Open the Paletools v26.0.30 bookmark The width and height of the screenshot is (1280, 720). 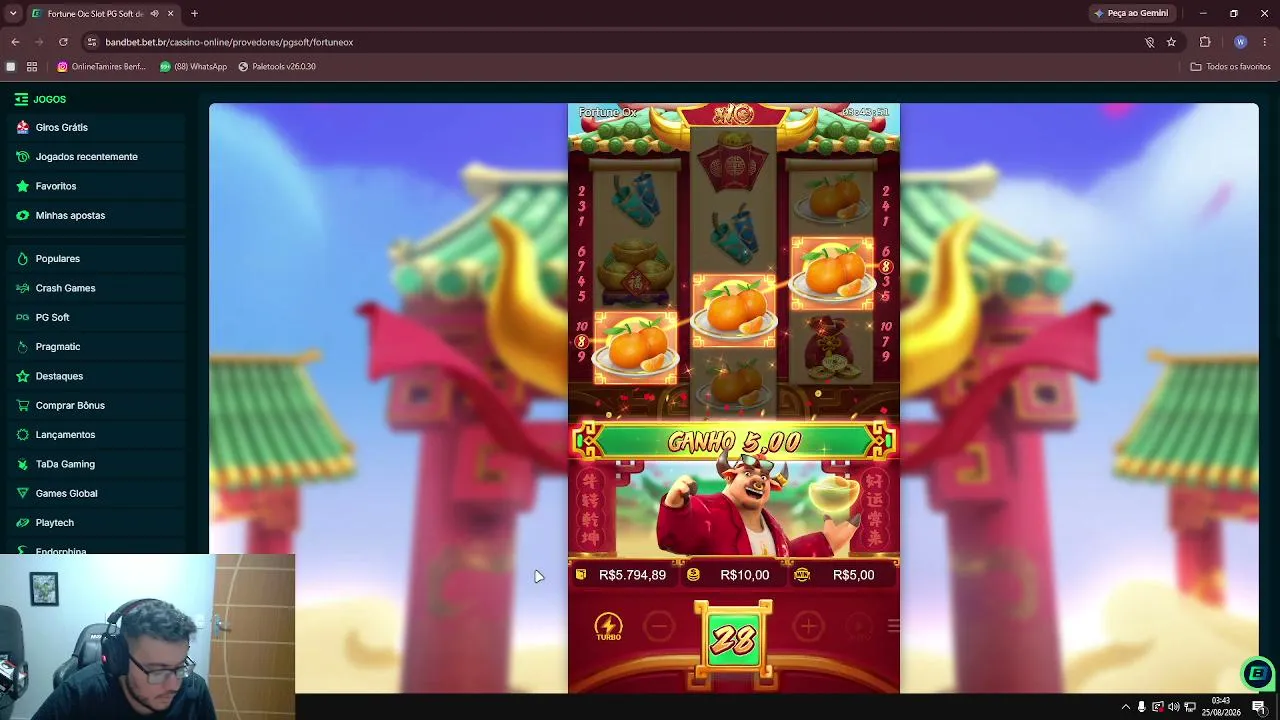click(277, 67)
